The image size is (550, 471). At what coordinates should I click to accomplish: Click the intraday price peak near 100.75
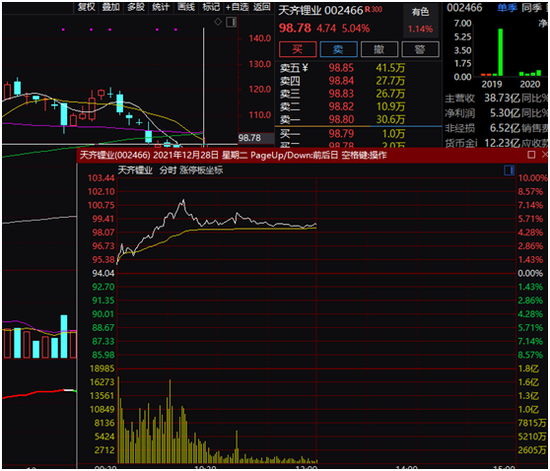click(x=183, y=201)
